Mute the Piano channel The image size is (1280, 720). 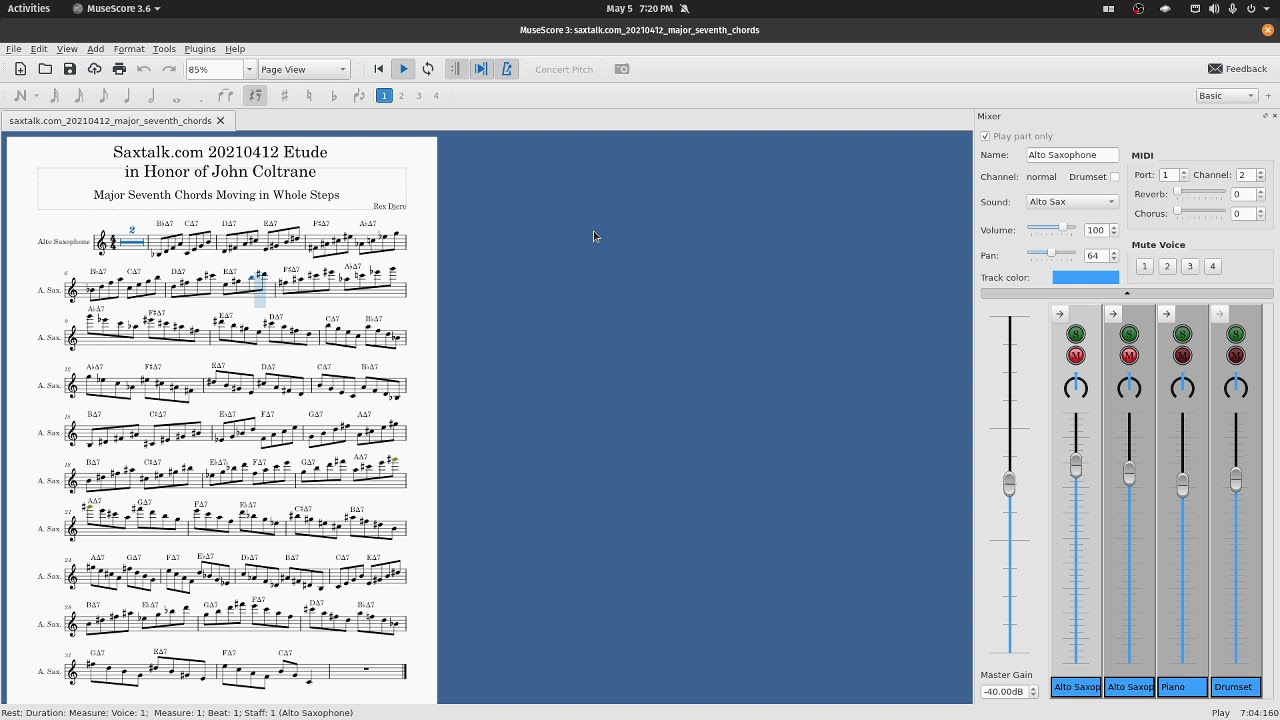(x=1182, y=355)
